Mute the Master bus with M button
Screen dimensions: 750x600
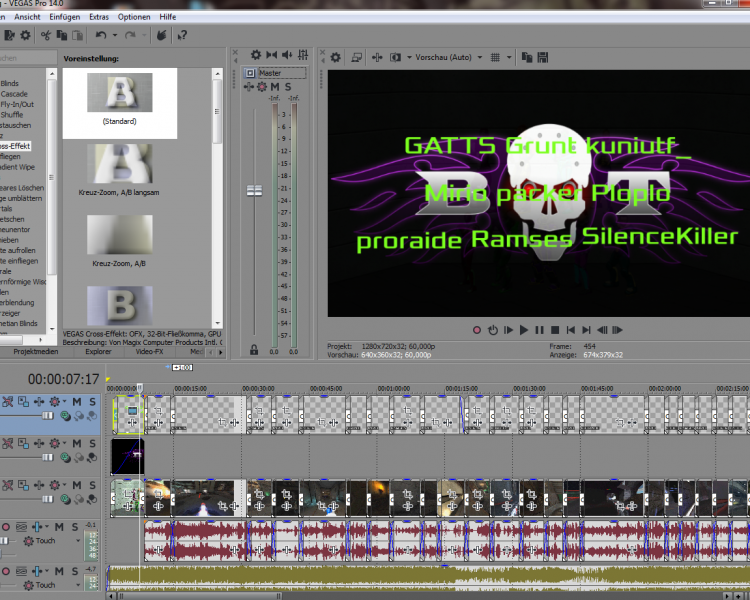[x=275, y=87]
